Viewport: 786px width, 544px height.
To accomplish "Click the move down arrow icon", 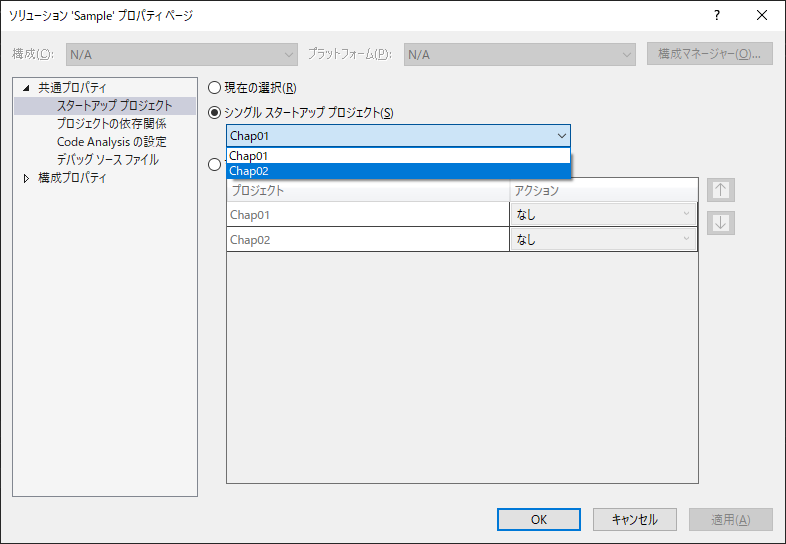I will click(x=720, y=223).
